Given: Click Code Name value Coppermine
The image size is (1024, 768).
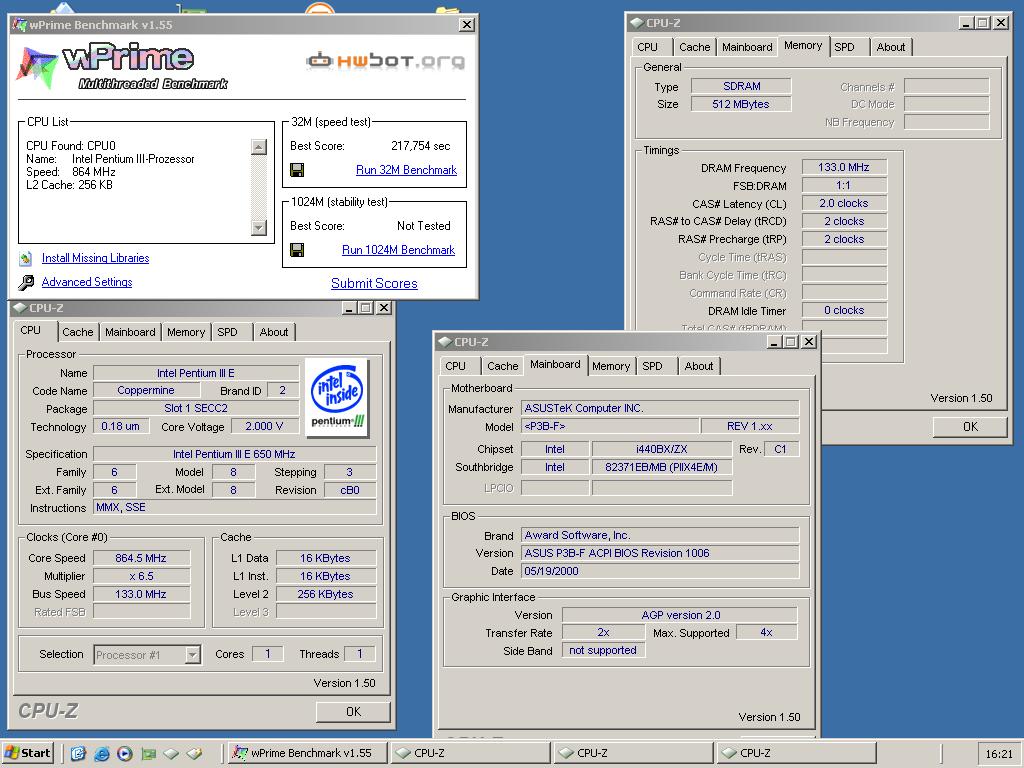Looking at the screenshot, I should [146, 391].
